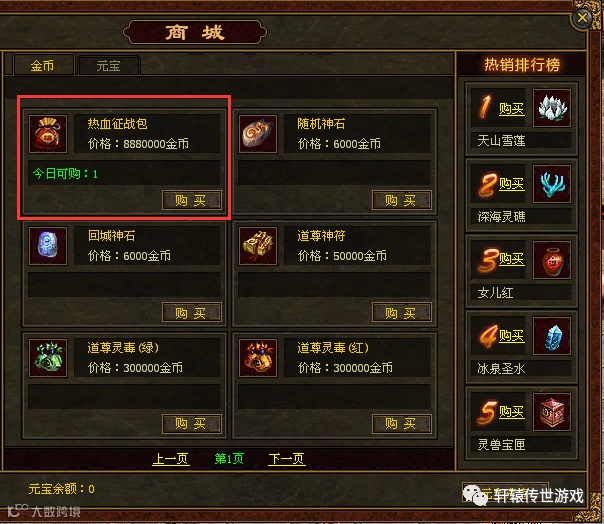Image resolution: width=604 pixels, height=524 pixels.
Task: Click the 深海灵礁 coral icon
Action: 552,184
